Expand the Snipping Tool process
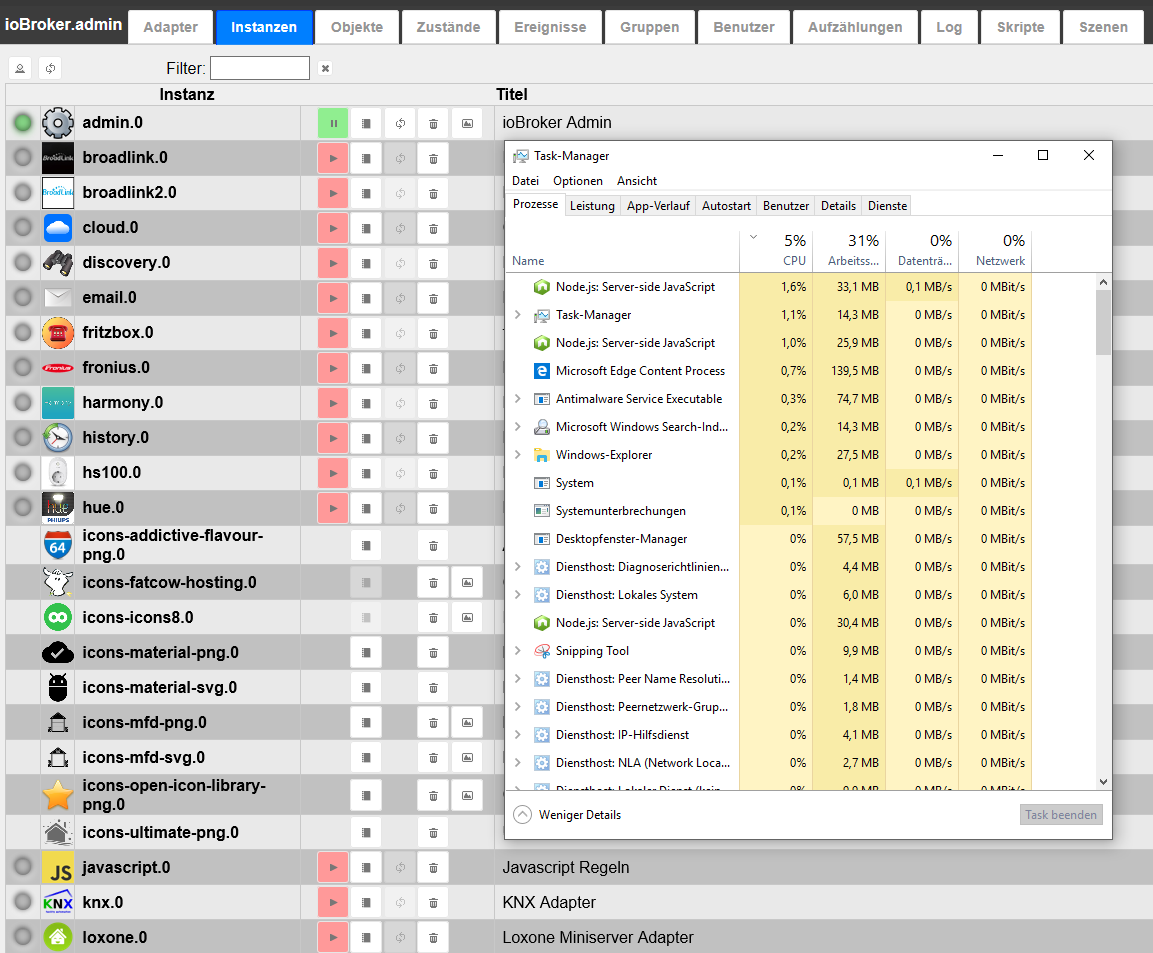Screen dimensions: 1153x953 click(x=518, y=651)
